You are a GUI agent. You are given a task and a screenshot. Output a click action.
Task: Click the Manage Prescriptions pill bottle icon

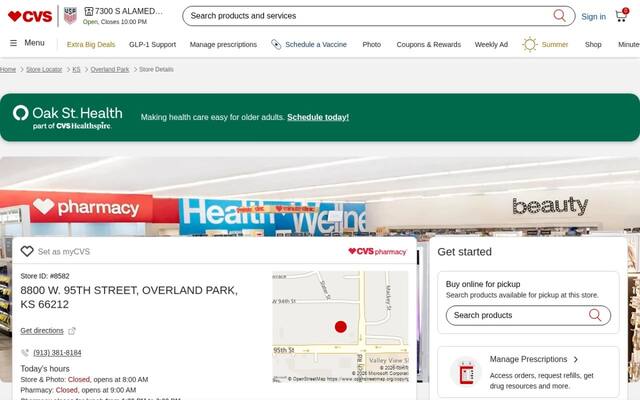[x=466, y=372]
